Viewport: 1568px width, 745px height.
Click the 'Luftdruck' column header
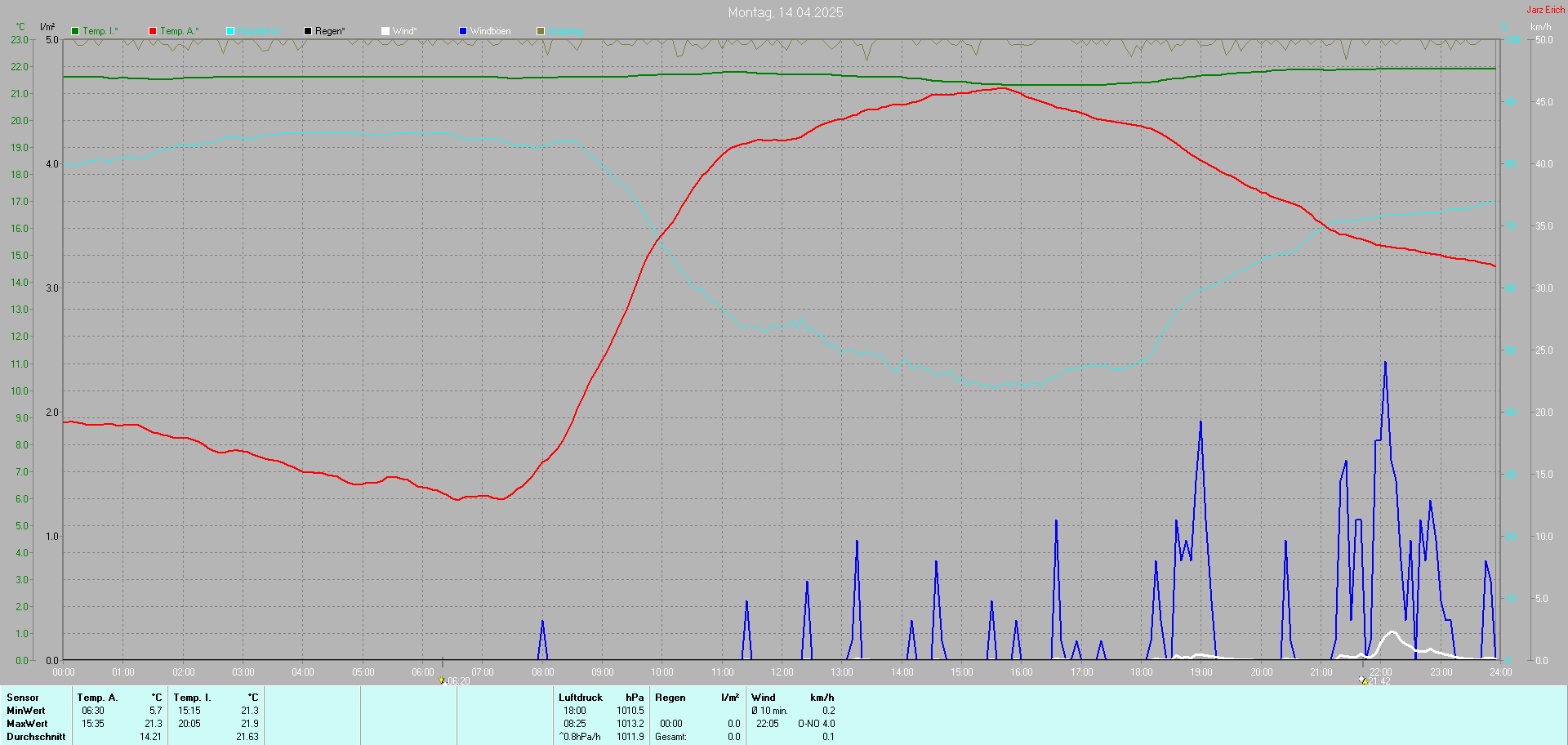pos(581,698)
